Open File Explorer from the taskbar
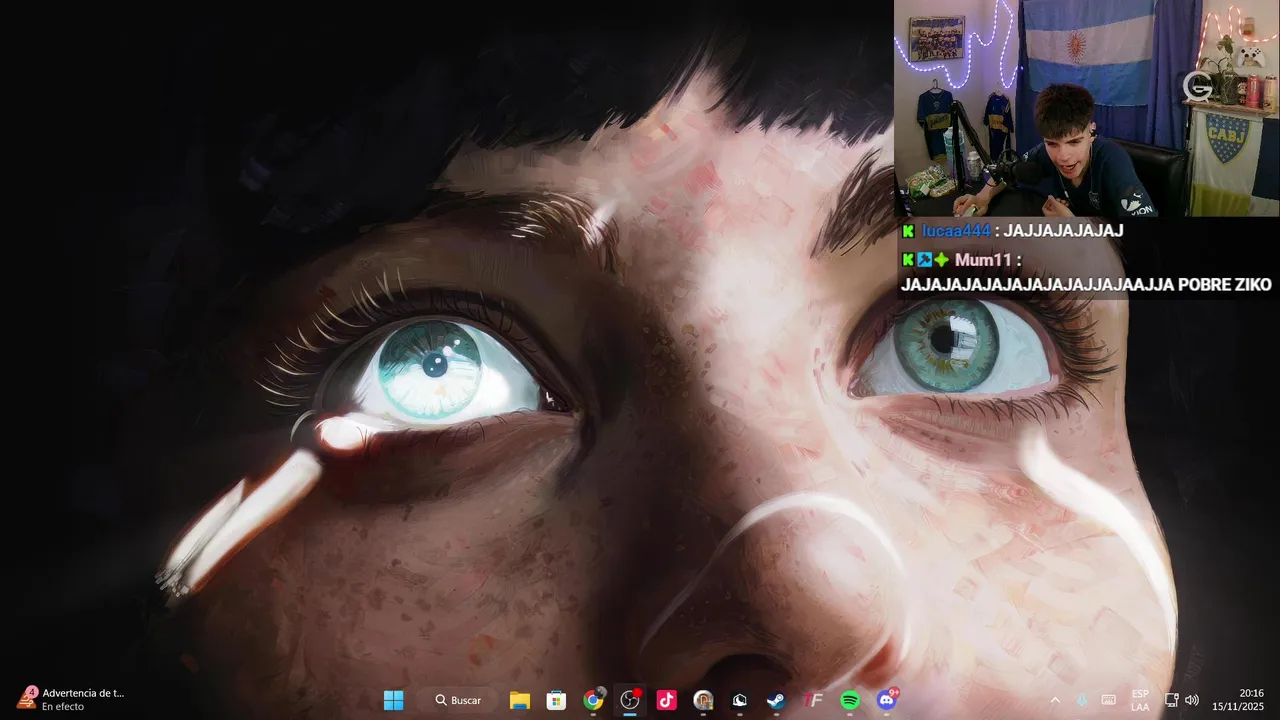This screenshot has height=720, width=1280. pyautogui.click(x=519, y=700)
